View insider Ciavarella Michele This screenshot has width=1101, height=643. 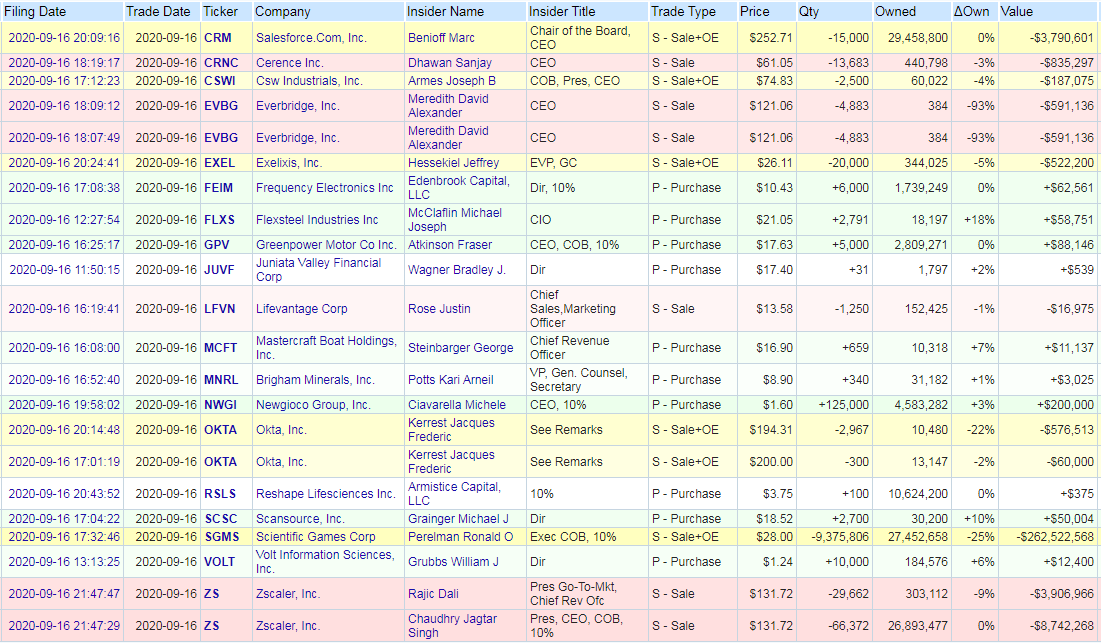(x=456, y=405)
